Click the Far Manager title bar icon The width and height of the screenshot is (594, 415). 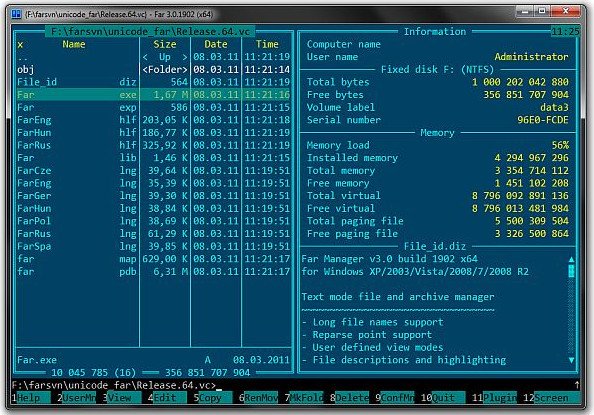(16, 14)
